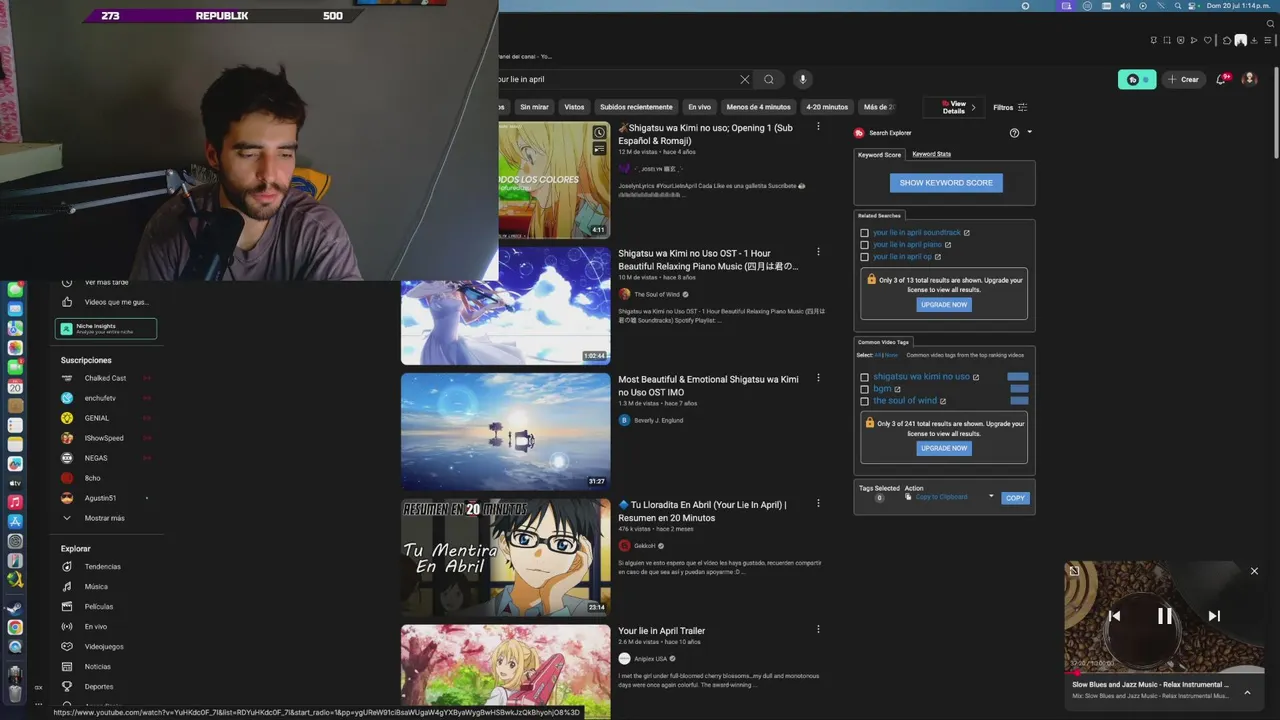The image size is (1280, 720).
Task: Check the 'bgm' tag checkbox
Action: [865, 389]
